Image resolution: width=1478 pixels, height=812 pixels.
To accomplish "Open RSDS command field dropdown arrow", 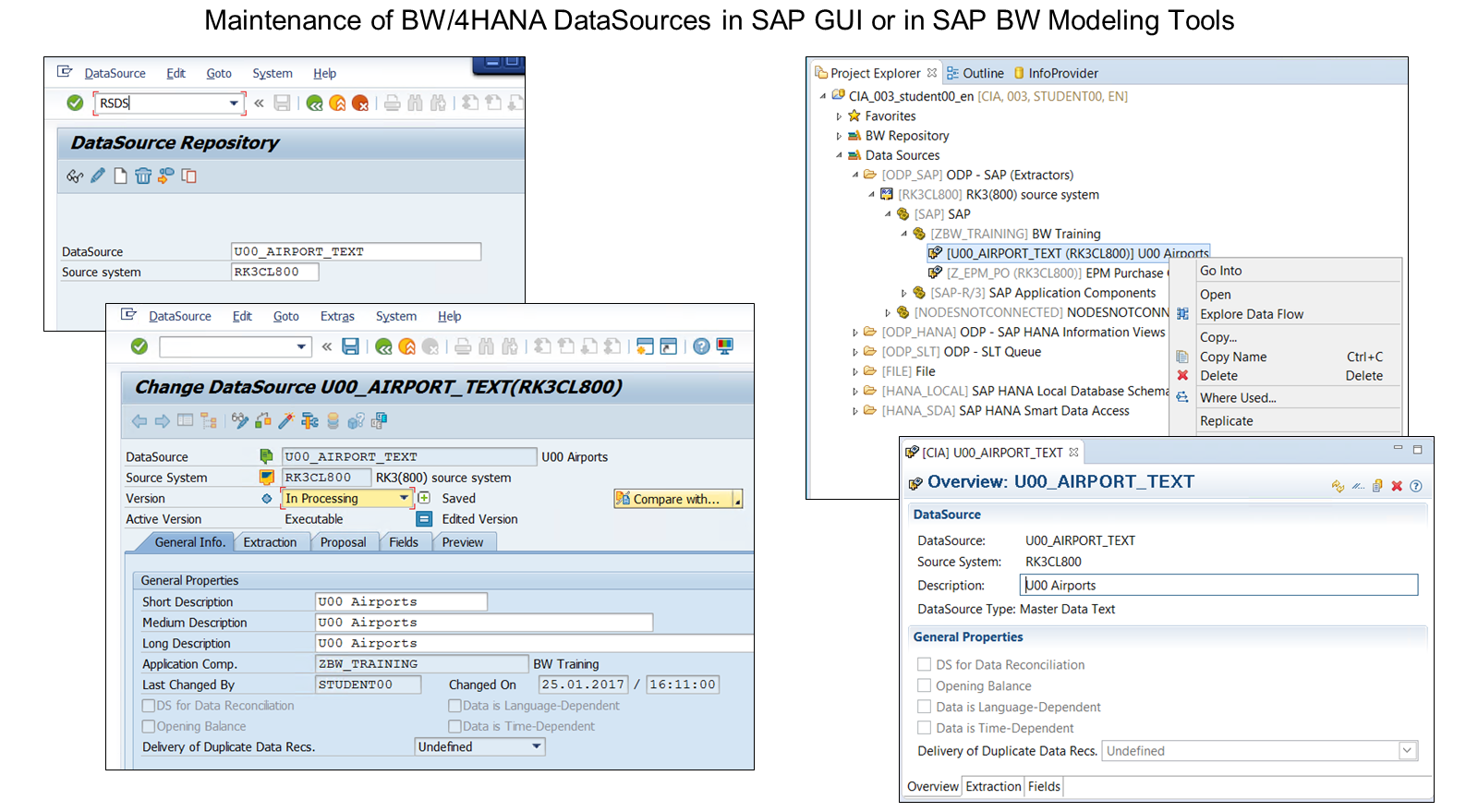I will click(x=234, y=103).
